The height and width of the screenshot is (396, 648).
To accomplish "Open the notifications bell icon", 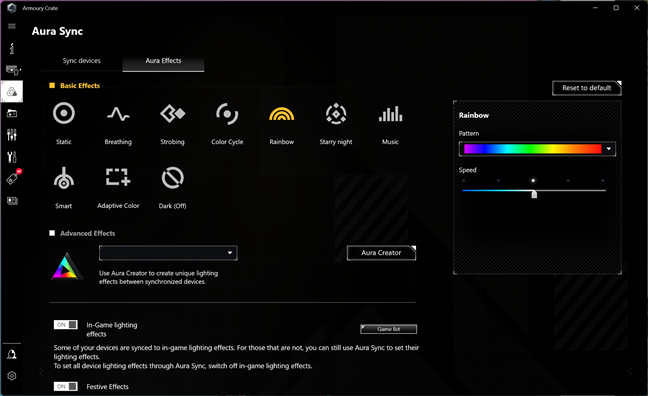I will click(x=12, y=354).
